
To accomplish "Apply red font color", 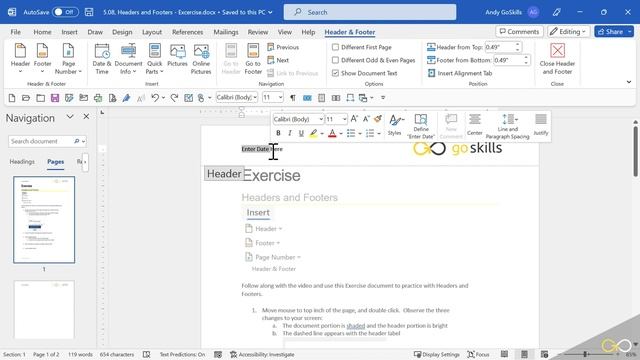I will [x=332, y=133].
